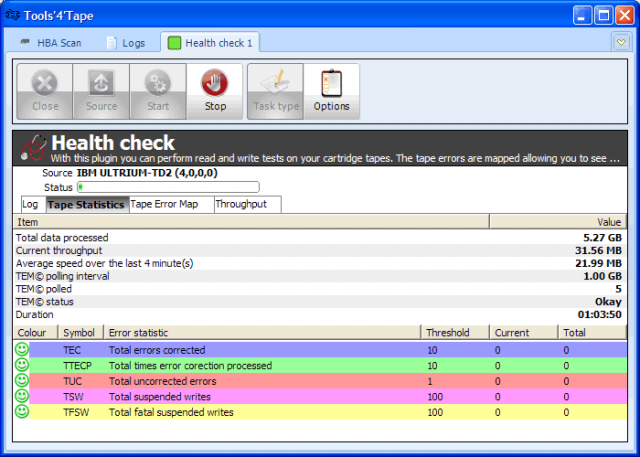Show the Throughput tab

(x=241, y=204)
